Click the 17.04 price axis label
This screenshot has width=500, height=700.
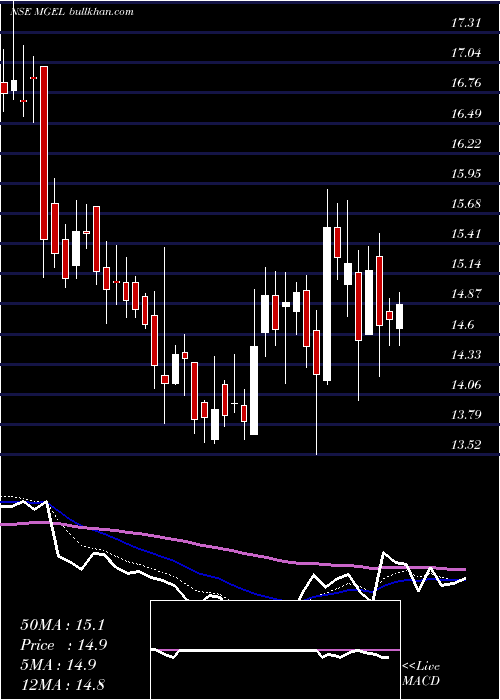pos(466,53)
